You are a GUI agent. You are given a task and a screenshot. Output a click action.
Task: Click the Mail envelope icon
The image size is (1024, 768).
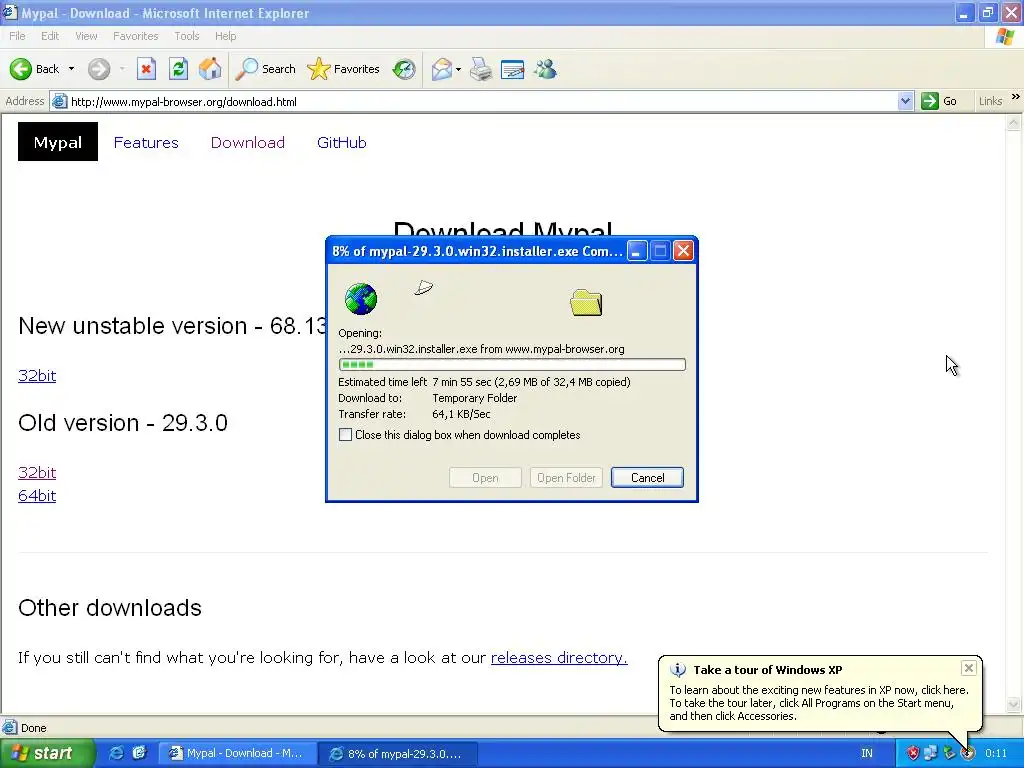442,69
